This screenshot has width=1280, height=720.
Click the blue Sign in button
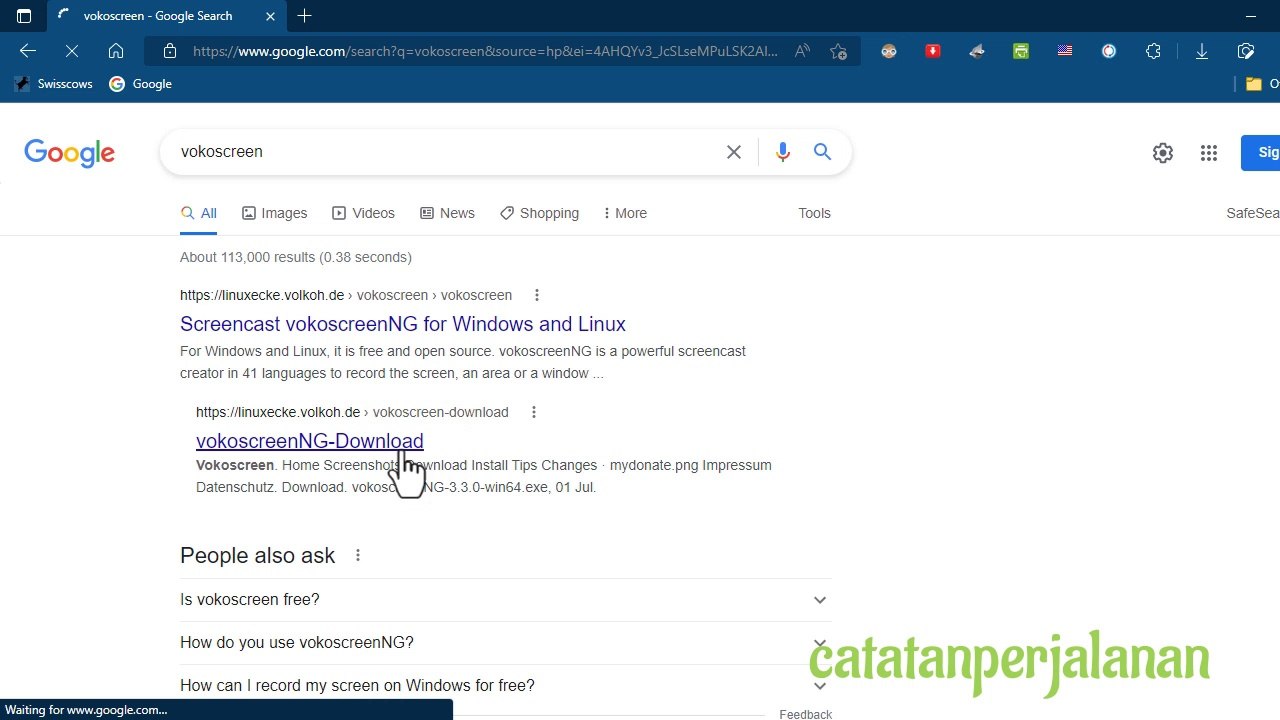pos(1261,153)
